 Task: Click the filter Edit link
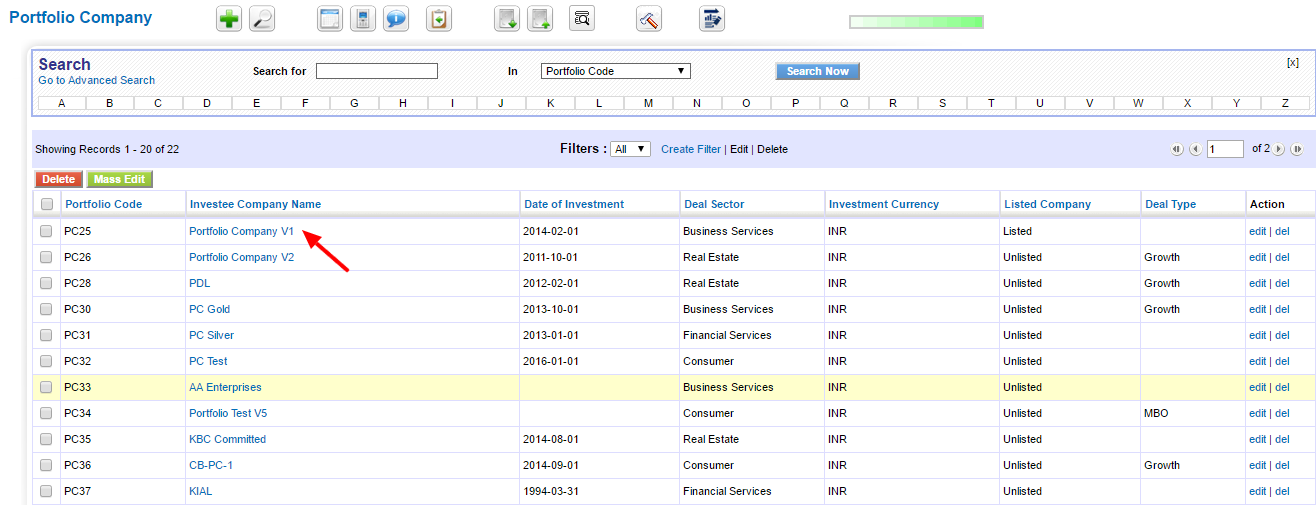(739, 149)
